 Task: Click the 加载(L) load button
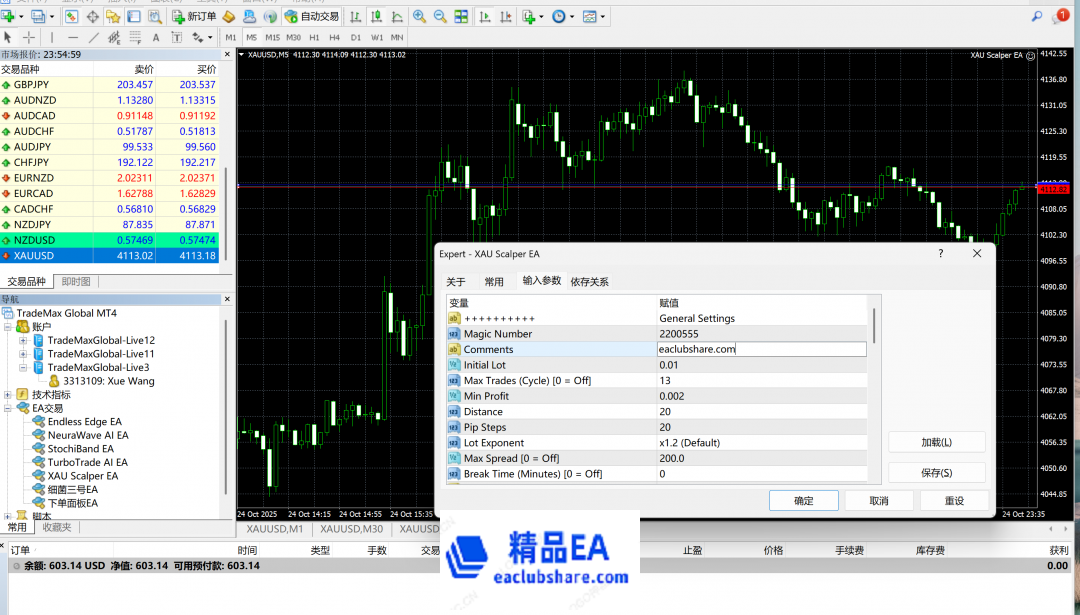(x=936, y=442)
